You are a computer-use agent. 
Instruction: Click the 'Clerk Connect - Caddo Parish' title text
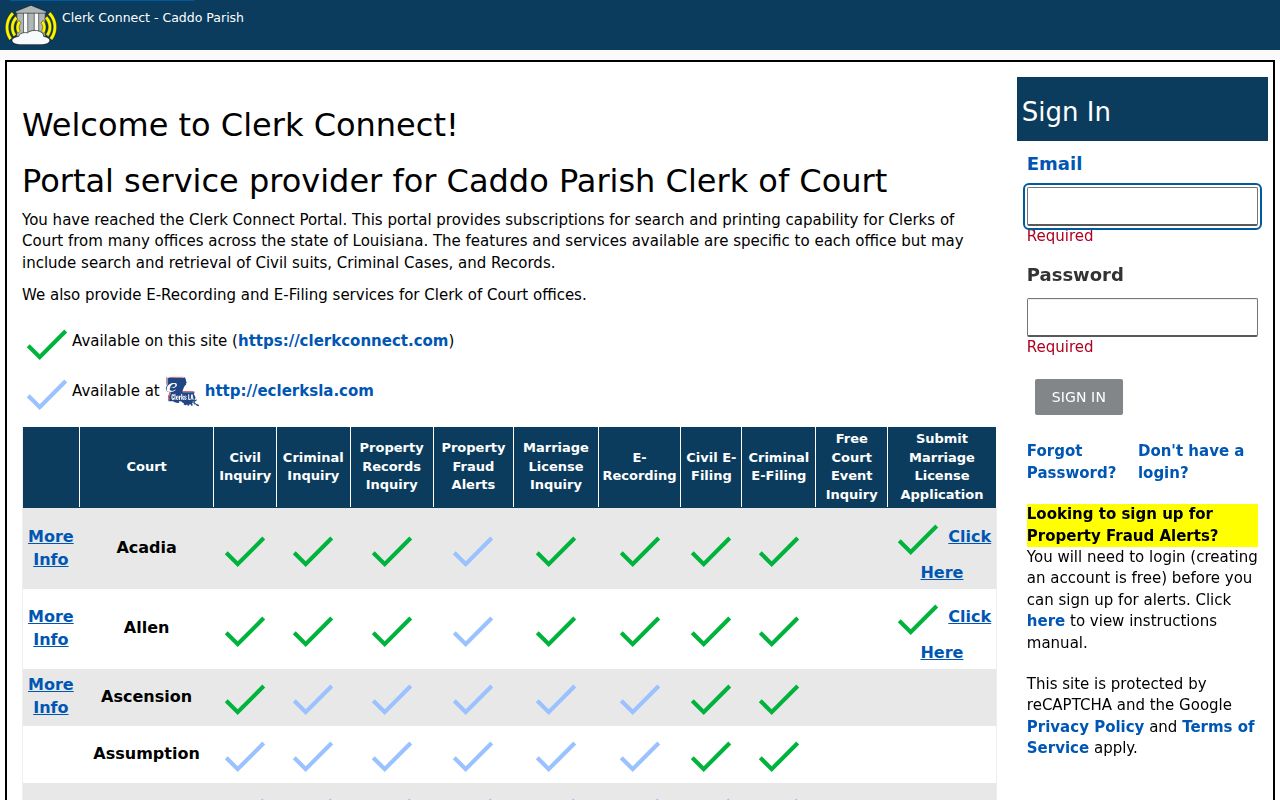153,17
